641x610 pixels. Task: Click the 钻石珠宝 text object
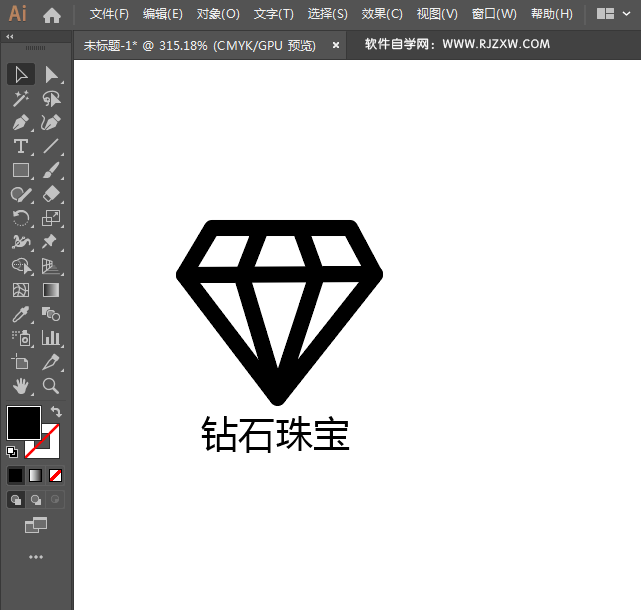tap(275, 435)
